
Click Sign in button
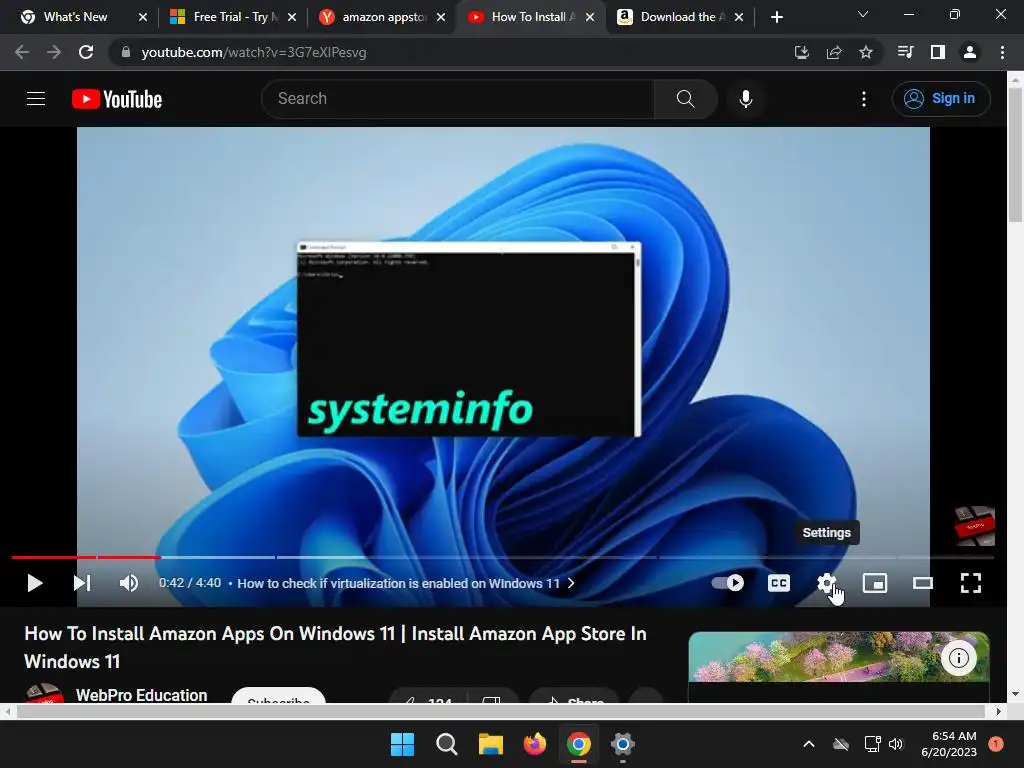click(x=941, y=99)
